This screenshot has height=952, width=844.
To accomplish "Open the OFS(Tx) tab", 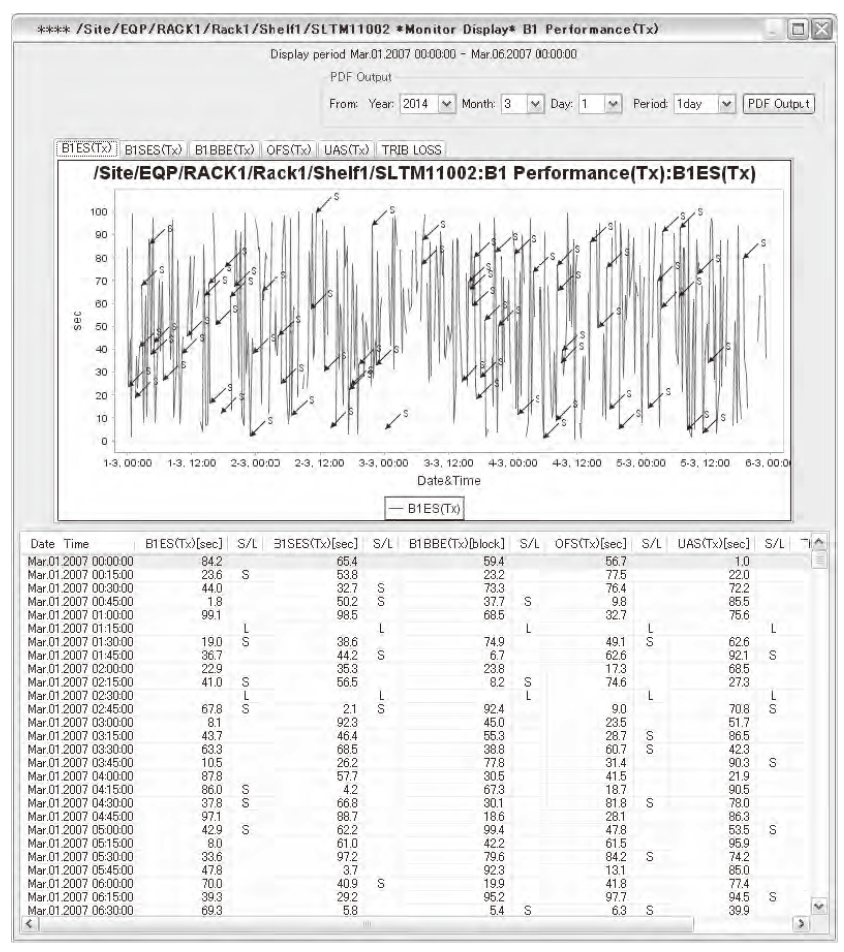I will coord(288,149).
